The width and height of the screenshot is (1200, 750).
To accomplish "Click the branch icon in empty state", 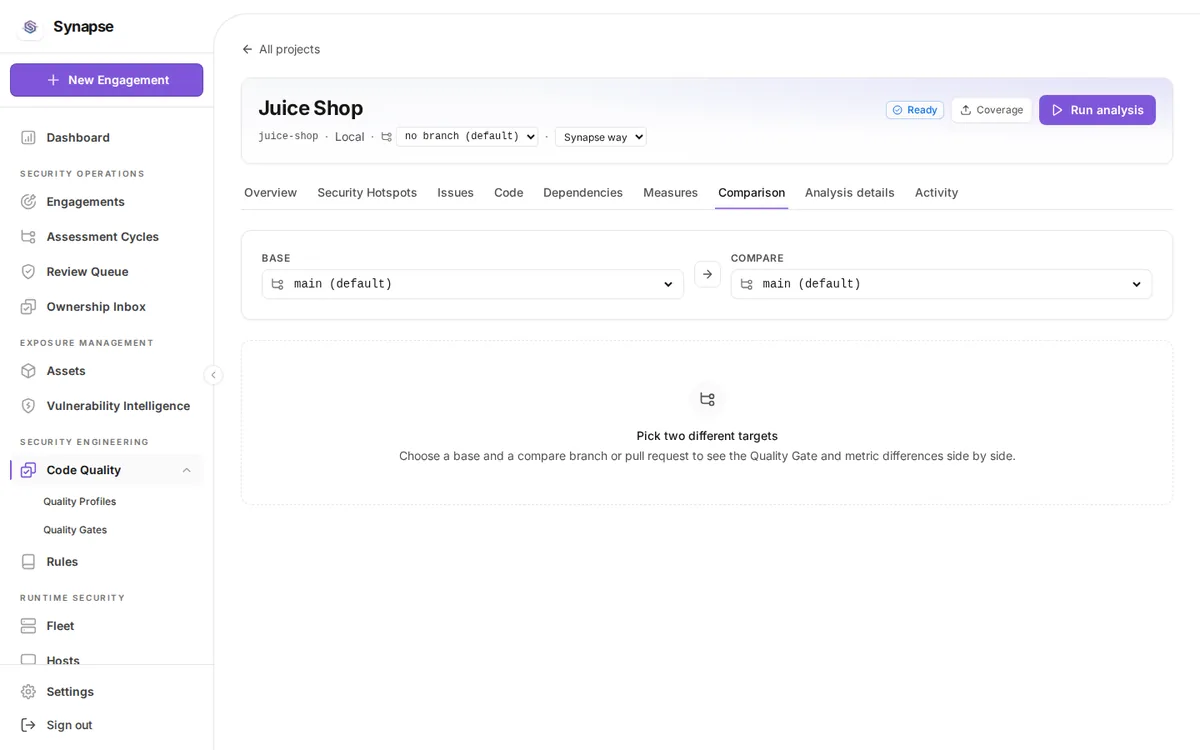I will point(707,399).
